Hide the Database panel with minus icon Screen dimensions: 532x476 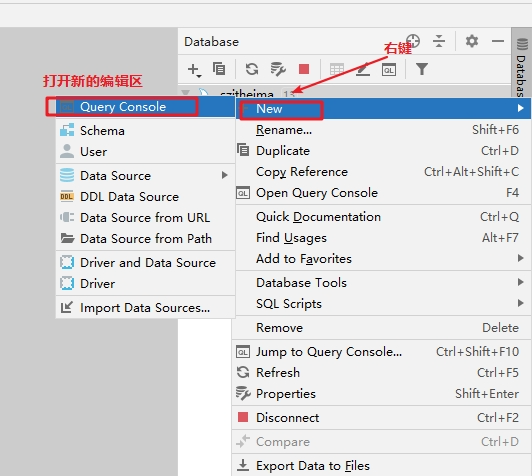click(498, 41)
